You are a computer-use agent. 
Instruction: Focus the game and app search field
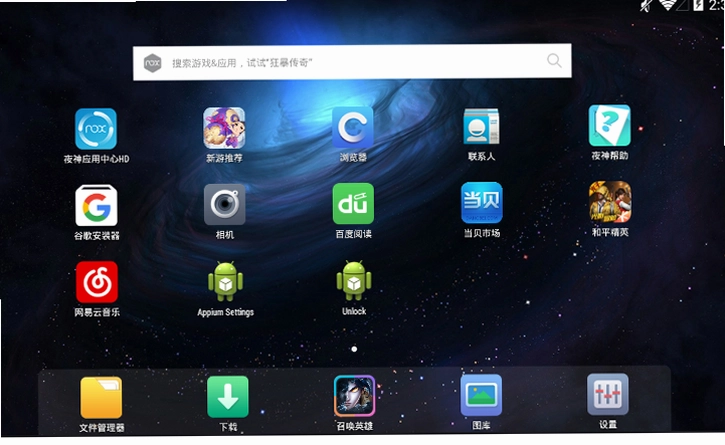352,62
